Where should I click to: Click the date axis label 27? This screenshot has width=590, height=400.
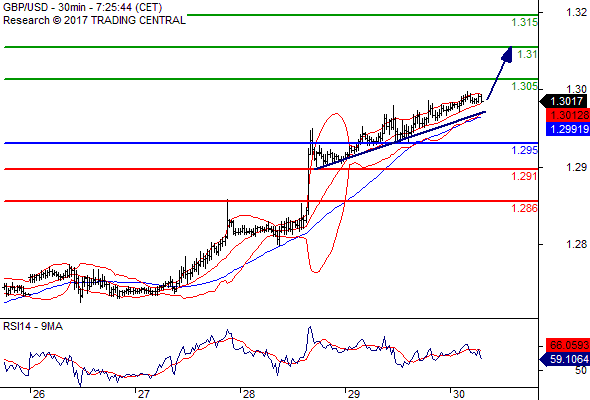[143, 394]
